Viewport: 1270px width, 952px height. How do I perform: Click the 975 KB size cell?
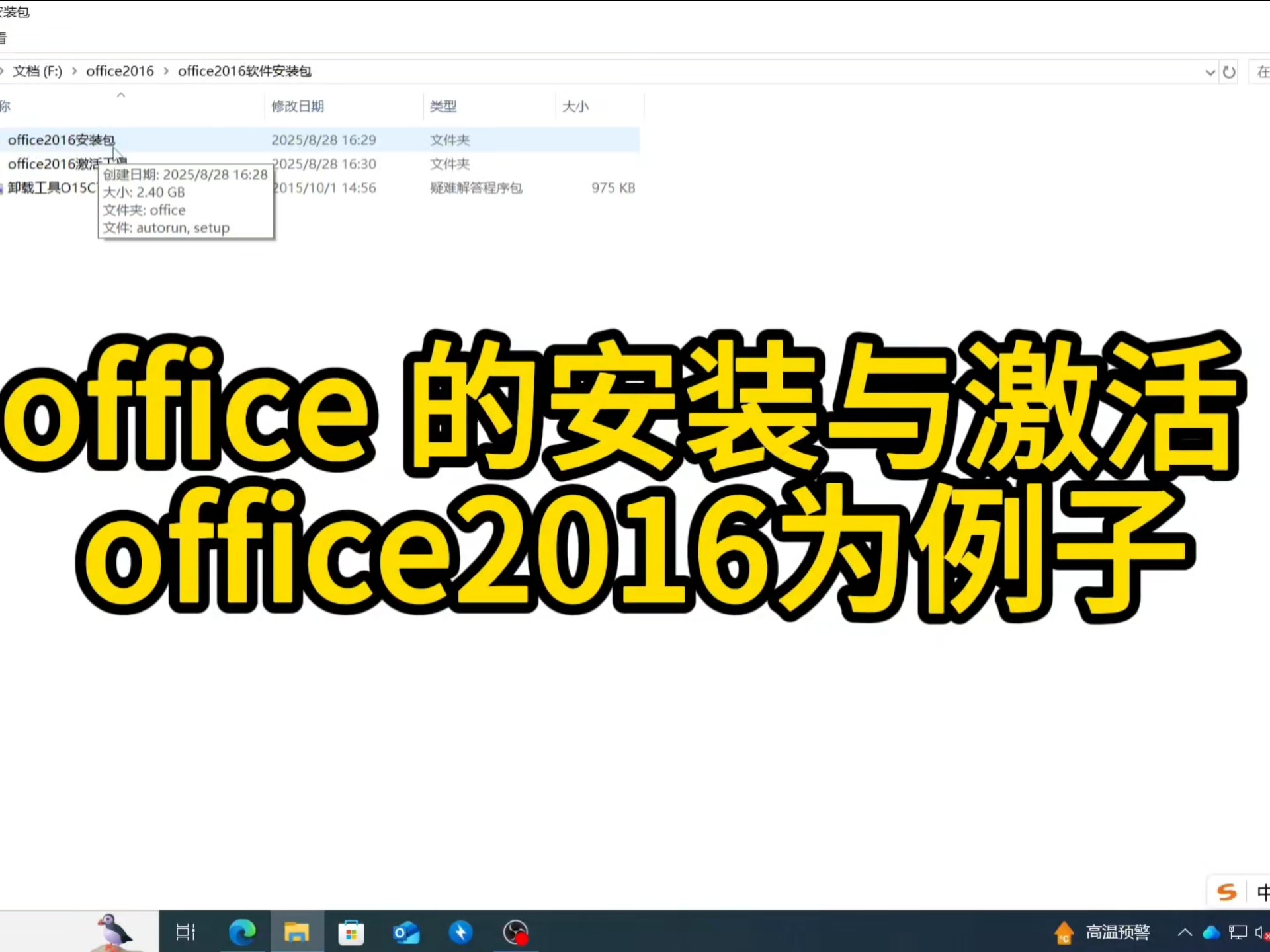(613, 188)
